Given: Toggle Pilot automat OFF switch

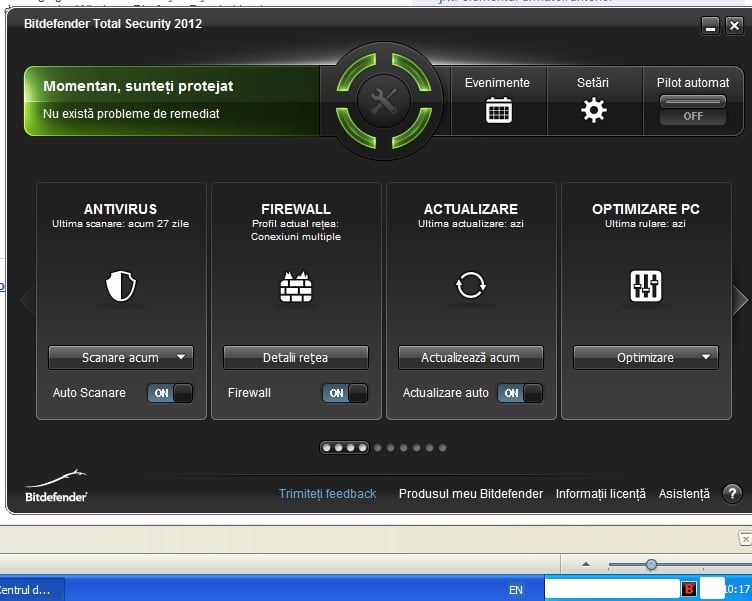Looking at the screenshot, I should pyautogui.click(x=693, y=110).
